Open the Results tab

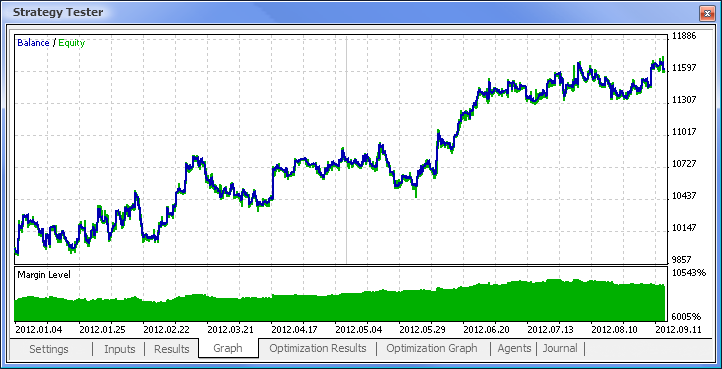click(x=171, y=349)
